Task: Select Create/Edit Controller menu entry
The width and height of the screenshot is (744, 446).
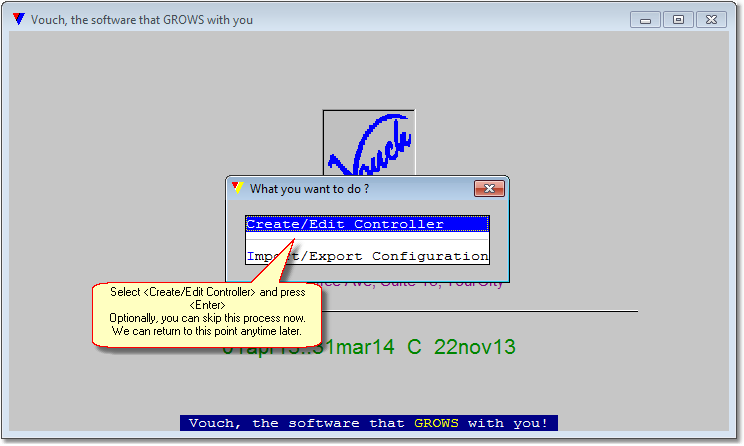Action: tap(367, 224)
